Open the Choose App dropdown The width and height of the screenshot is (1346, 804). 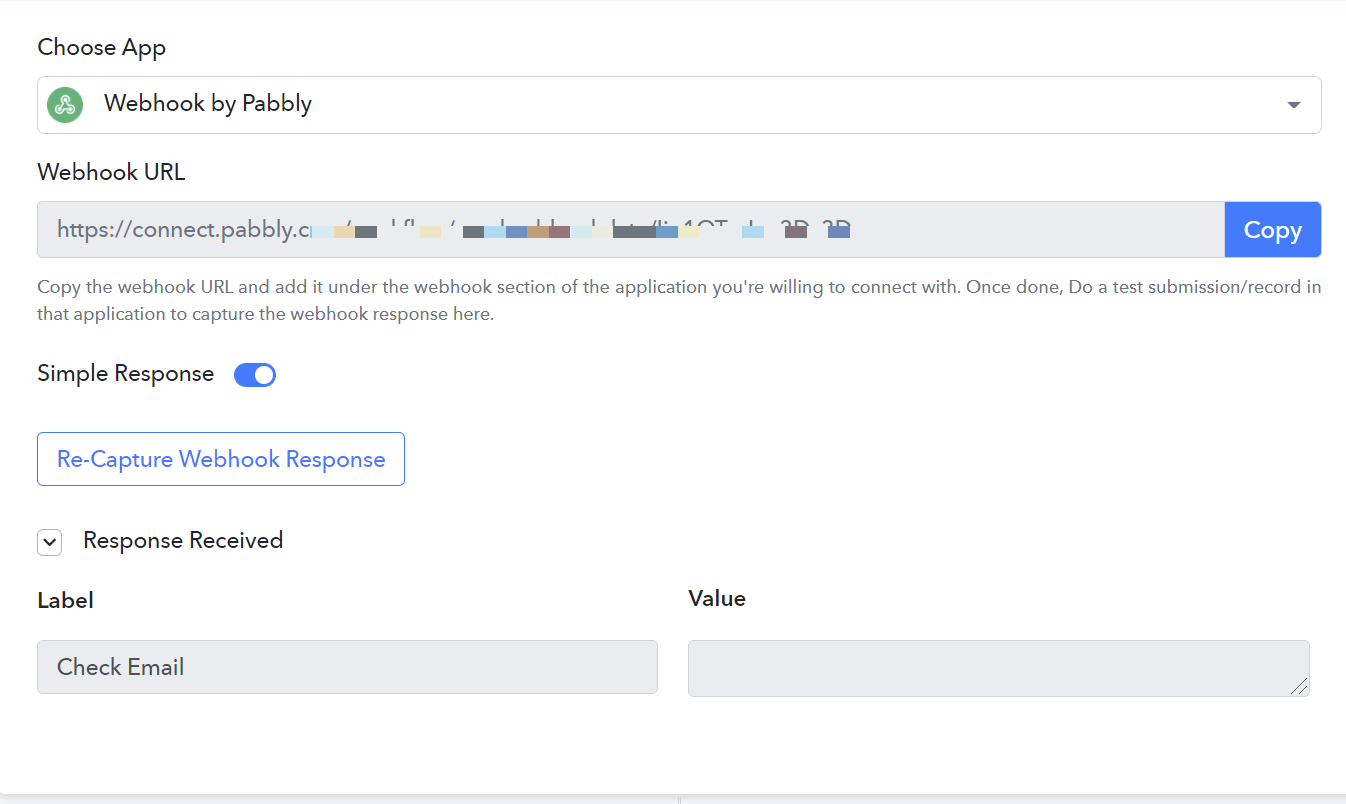coord(679,105)
